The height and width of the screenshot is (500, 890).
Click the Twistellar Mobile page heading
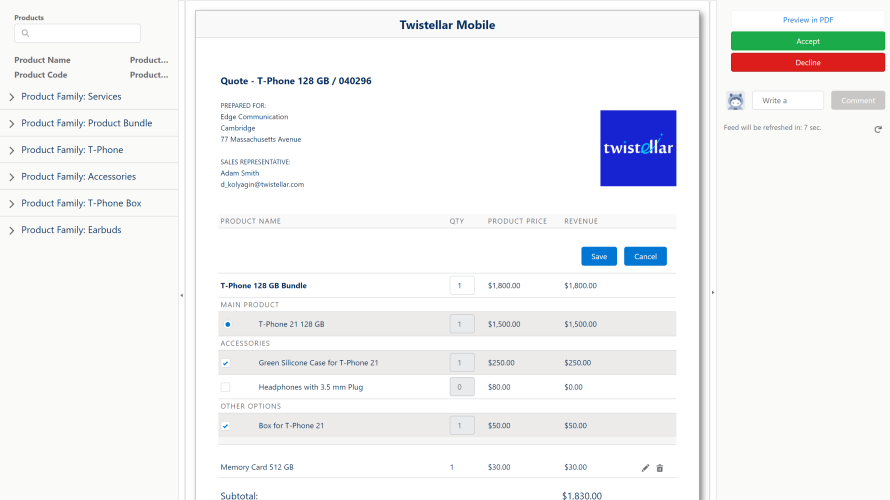(447, 25)
